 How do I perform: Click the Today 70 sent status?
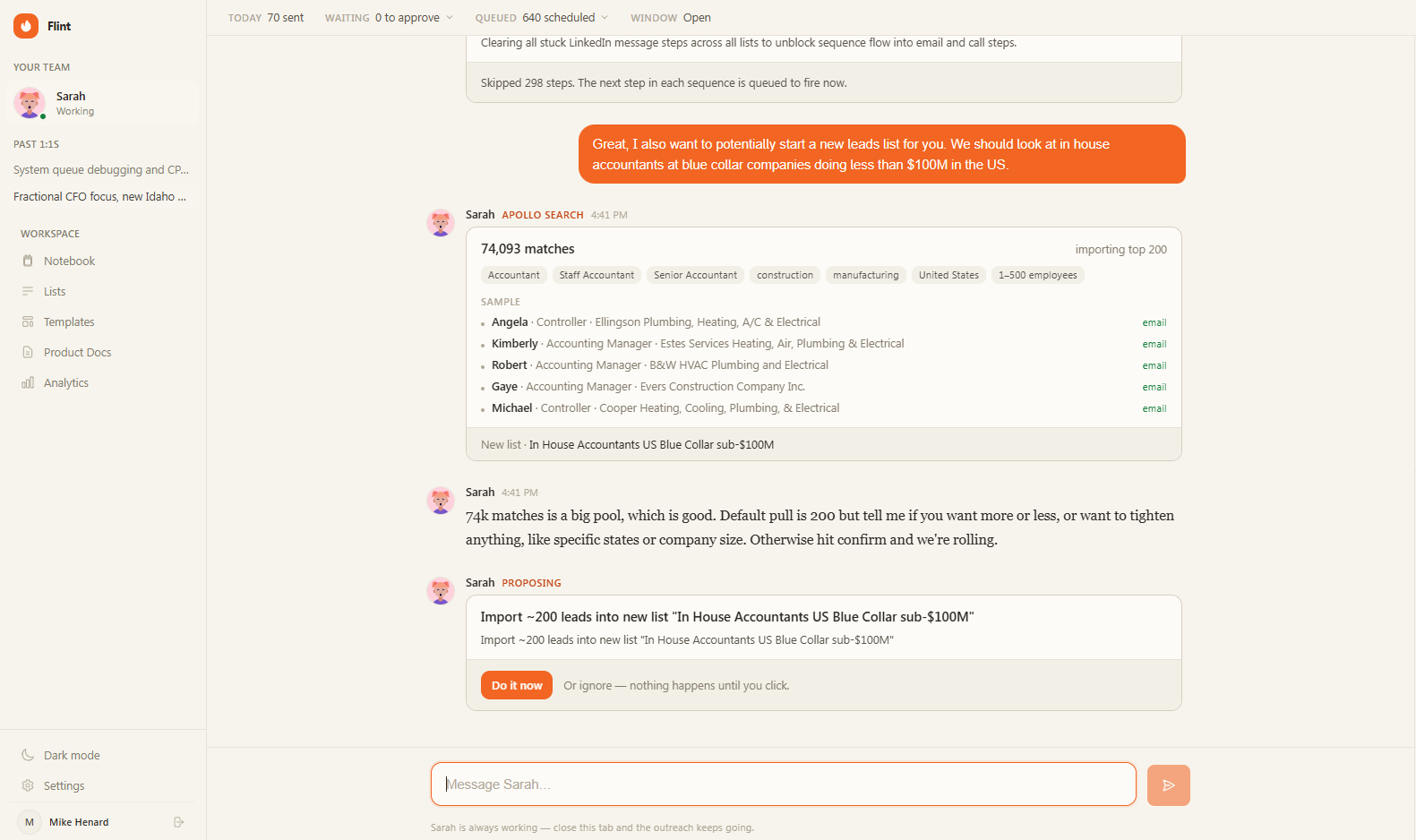(x=266, y=18)
